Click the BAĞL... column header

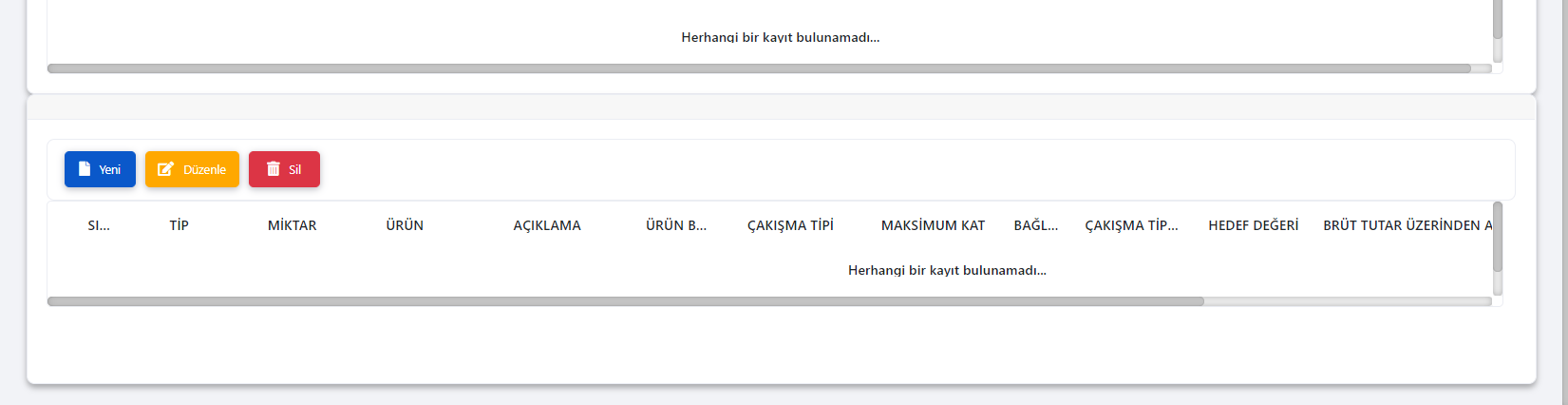point(1035,225)
